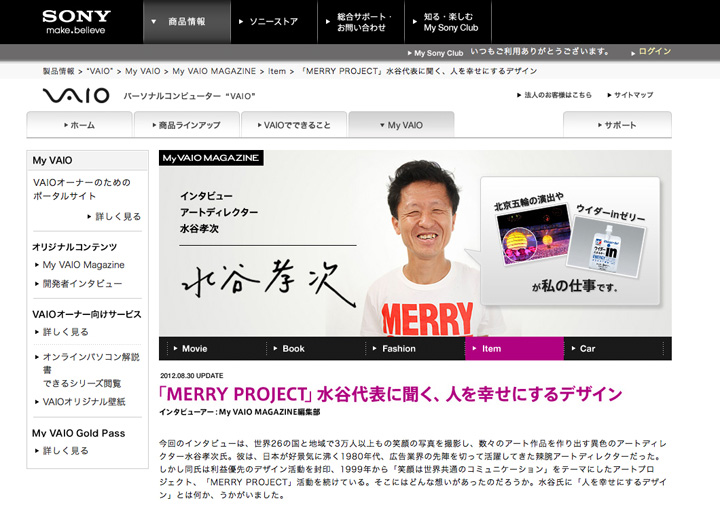Click the 2012.08.30 UPDATE date text
720x505 pixels.
click(x=191, y=376)
